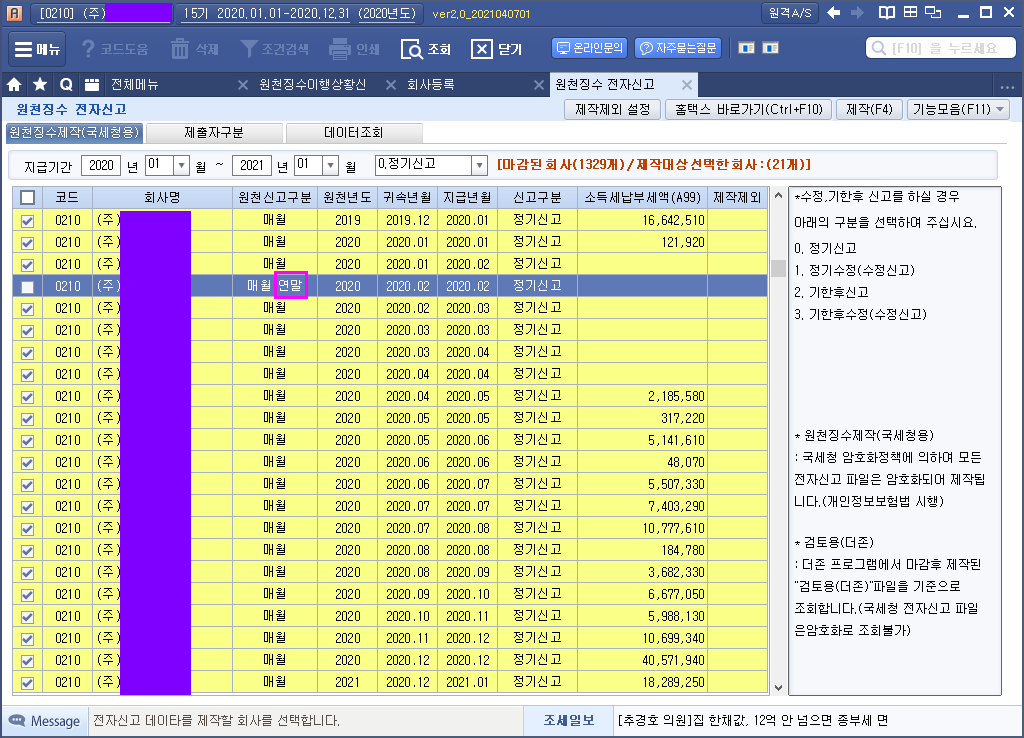This screenshot has width=1024, height=738.
Task: Switch to the 제출자구분 tab
Action: tap(214, 132)
